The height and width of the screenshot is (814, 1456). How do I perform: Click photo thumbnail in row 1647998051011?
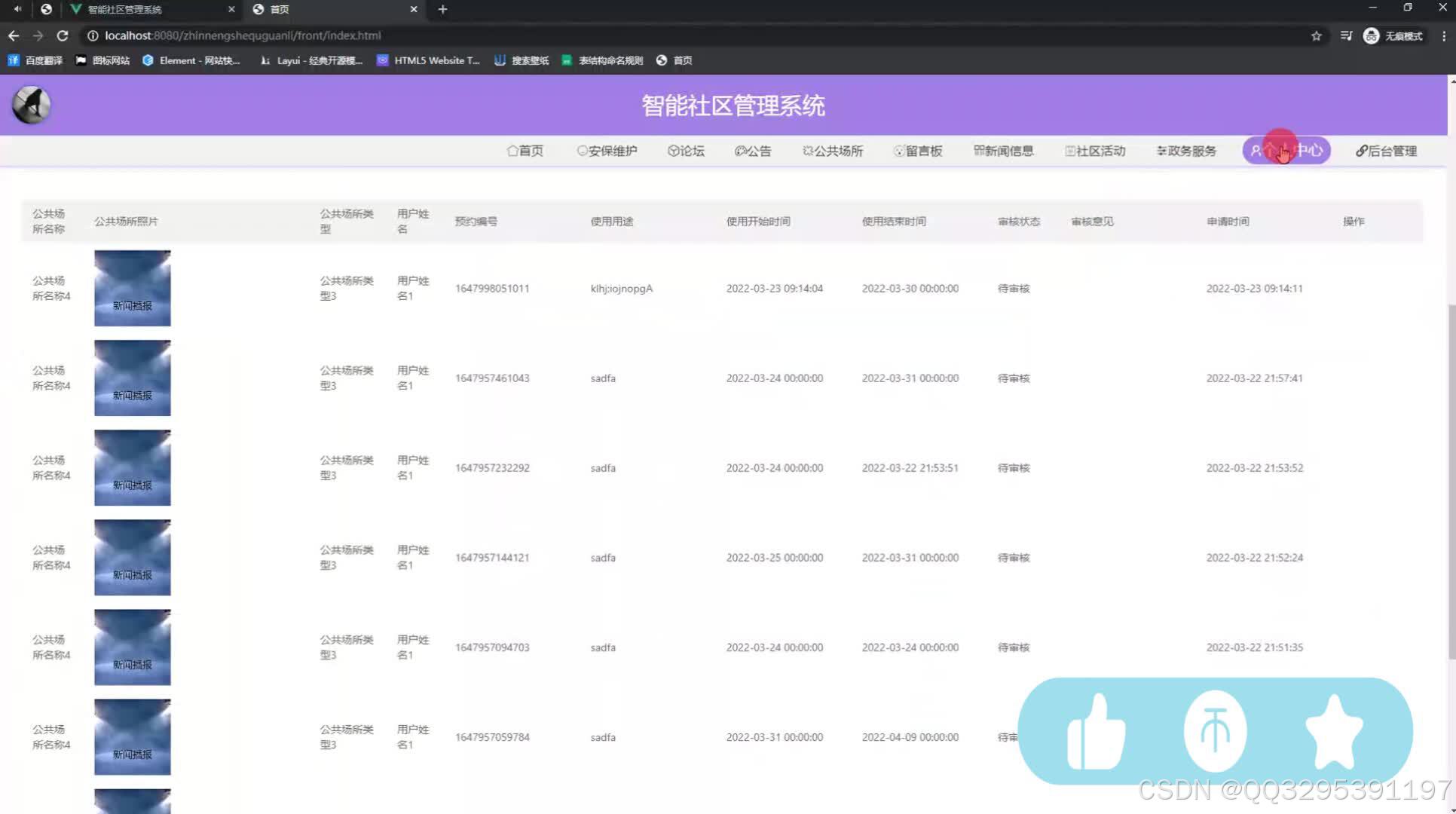[133, 289]
